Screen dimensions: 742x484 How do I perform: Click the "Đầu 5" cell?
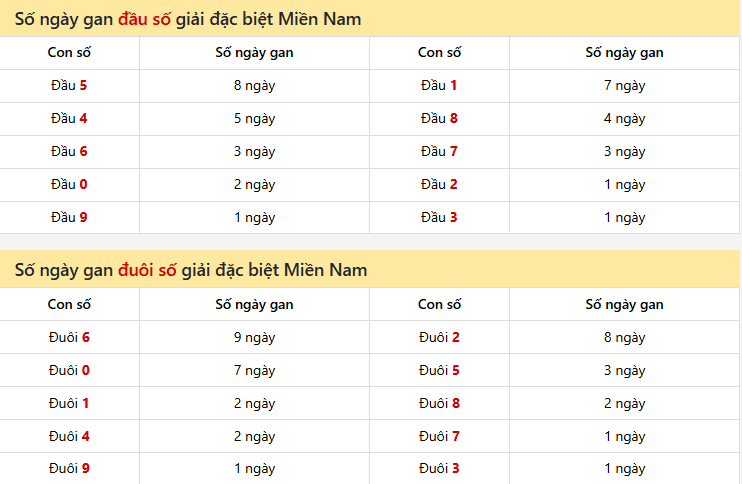pyautogui.click(x=69, y=86)
